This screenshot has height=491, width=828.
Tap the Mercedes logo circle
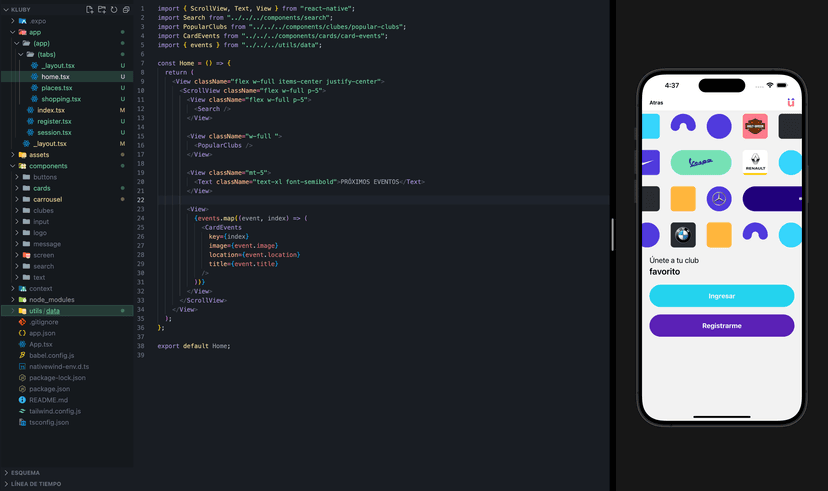pos(719,199)
